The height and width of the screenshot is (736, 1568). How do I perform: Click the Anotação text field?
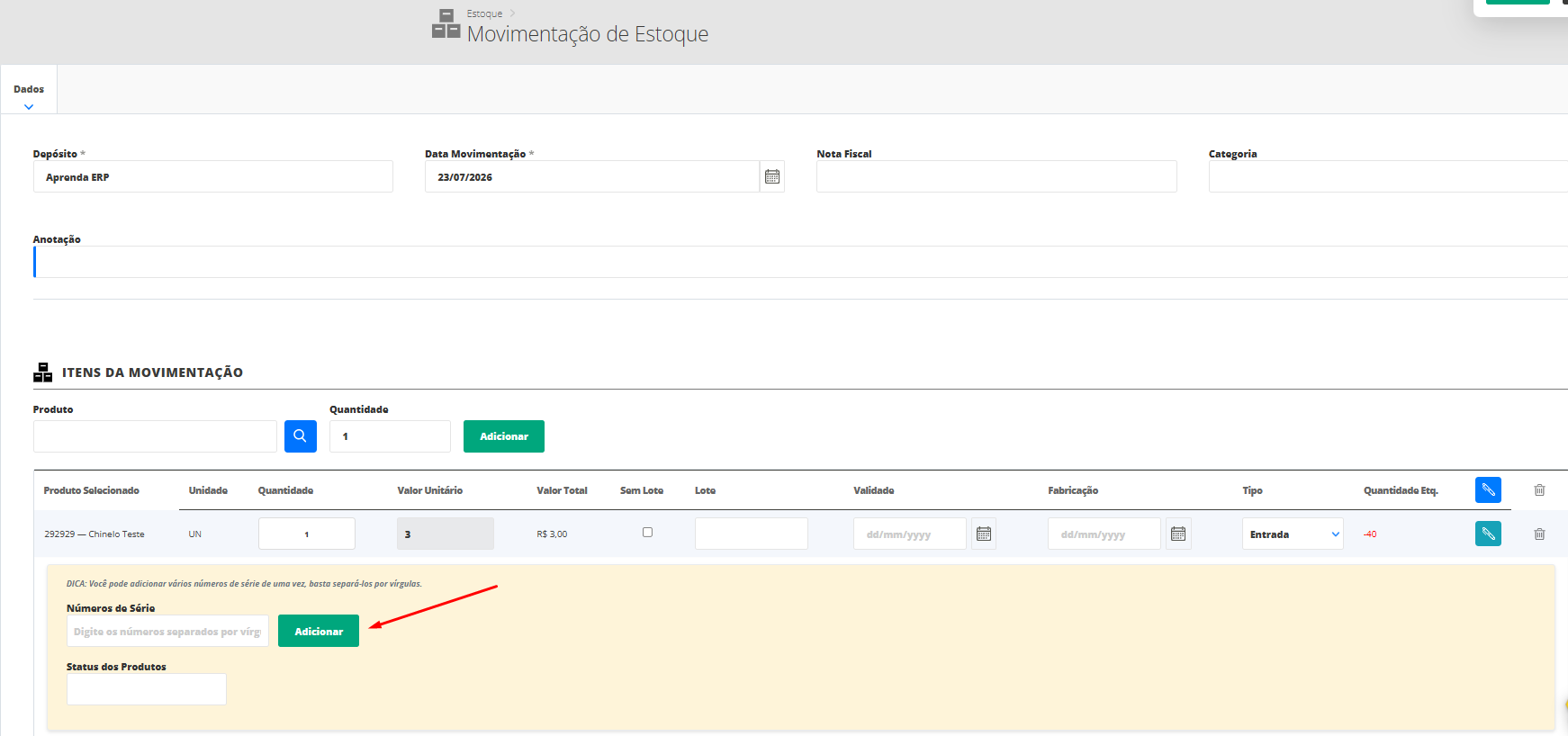800,262
